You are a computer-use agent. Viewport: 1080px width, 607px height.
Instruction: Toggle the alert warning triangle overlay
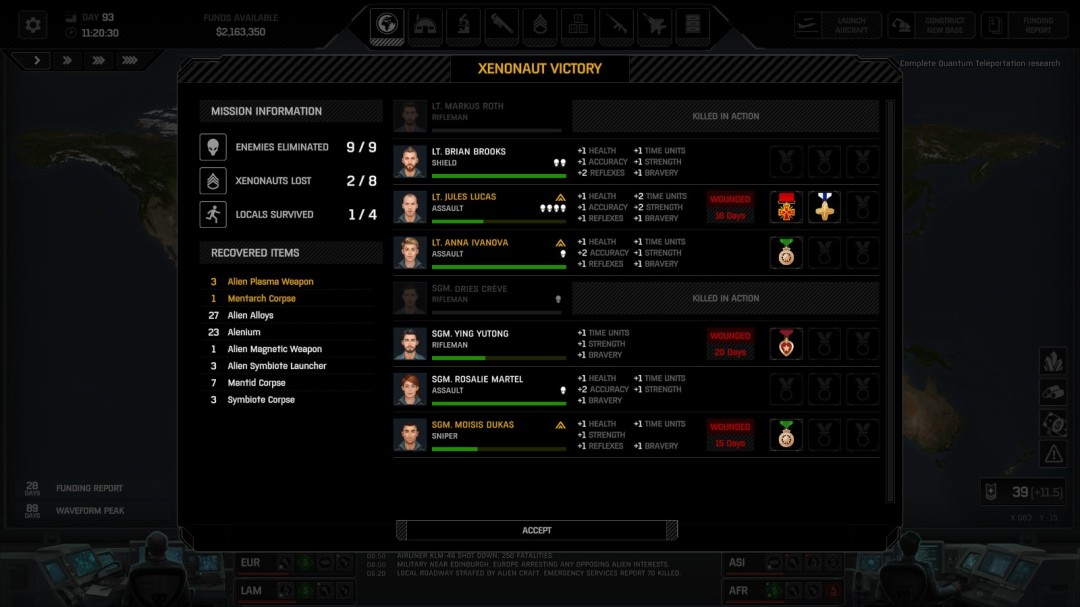(x=1053, y=454)
